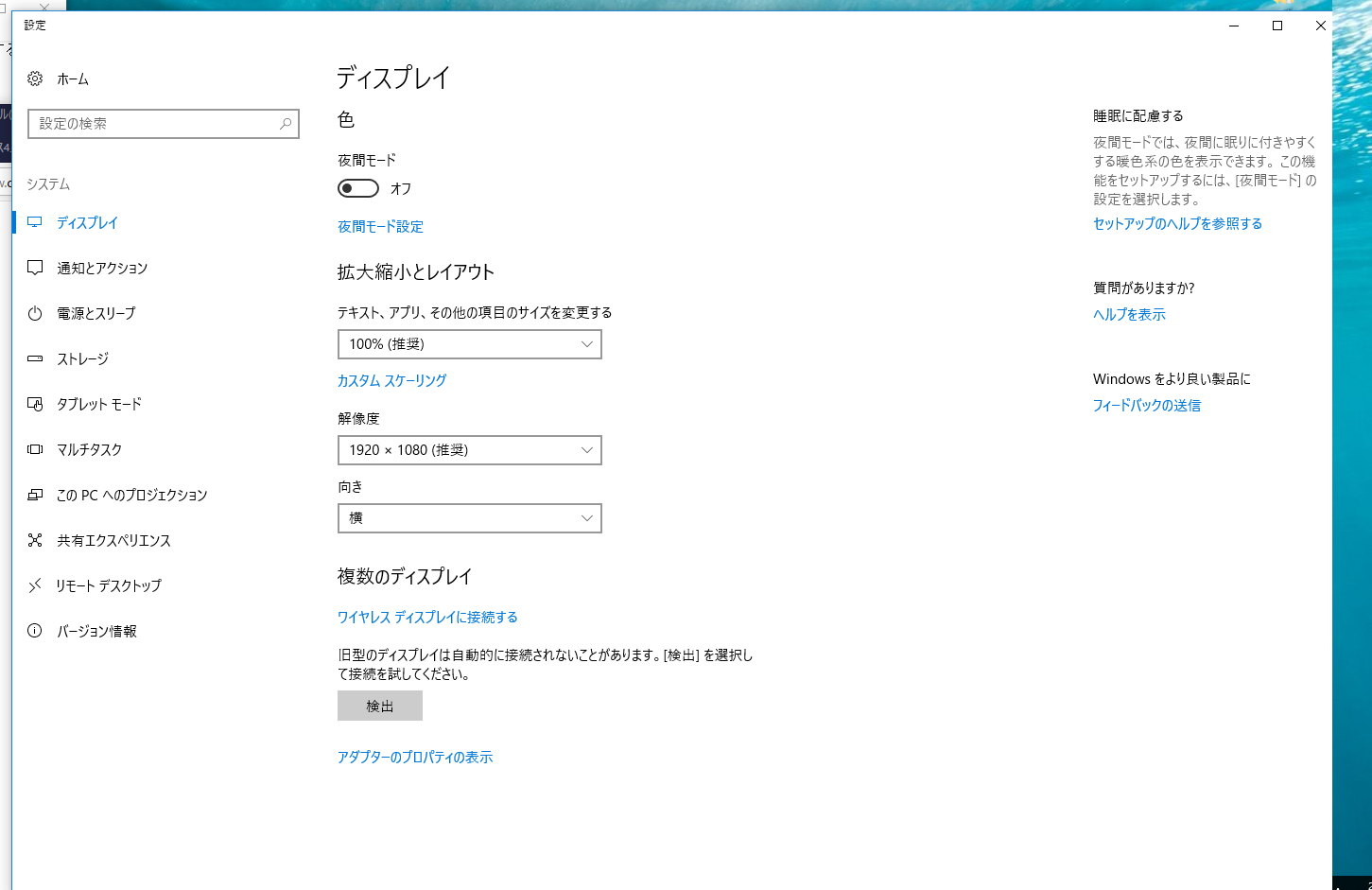Click the Home gear icon
This screenshot has width=1372, height=890.
pos(35,79)
